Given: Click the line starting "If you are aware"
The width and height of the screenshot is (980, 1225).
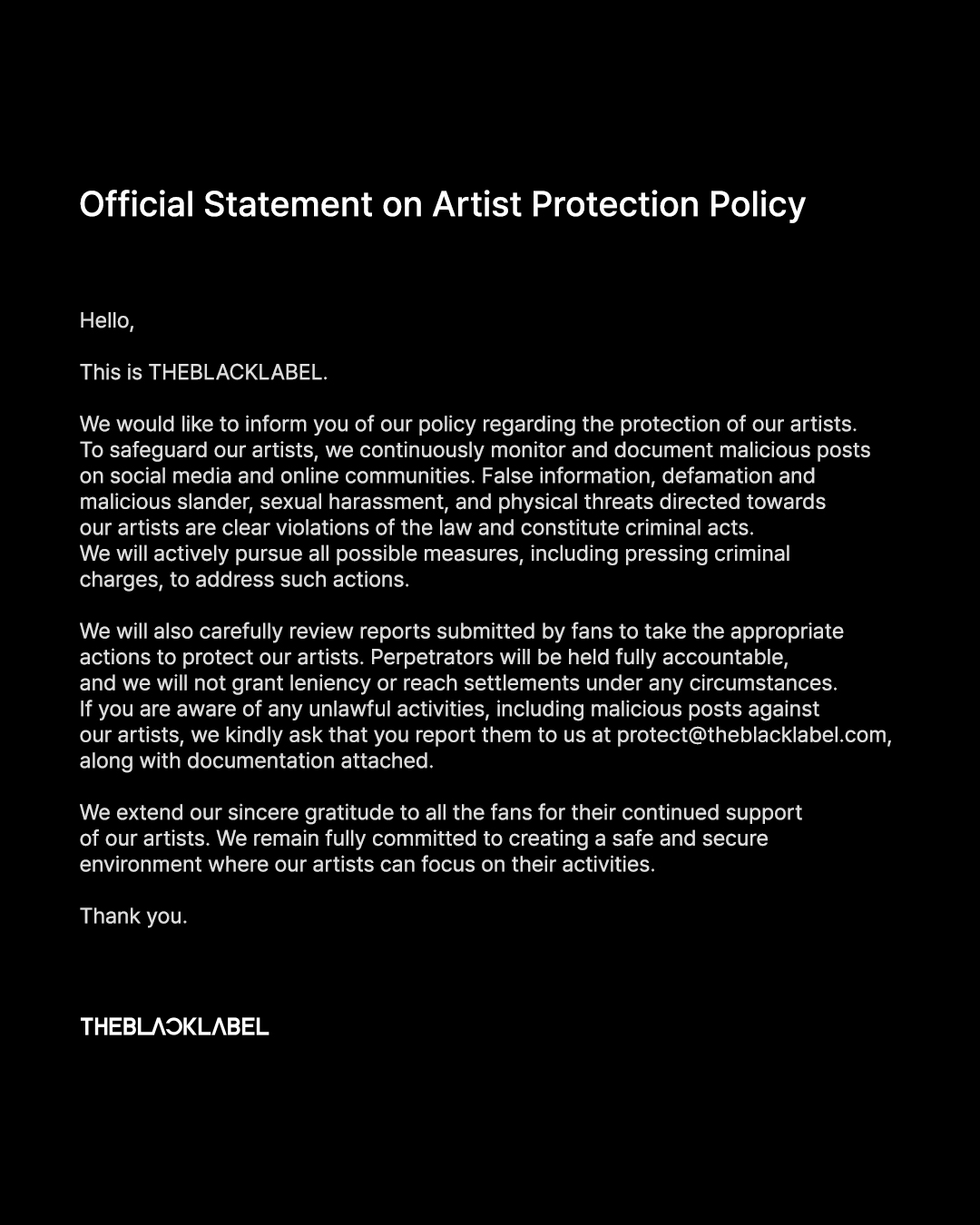Looking at the screenshot, I should [x=449, y=709].
